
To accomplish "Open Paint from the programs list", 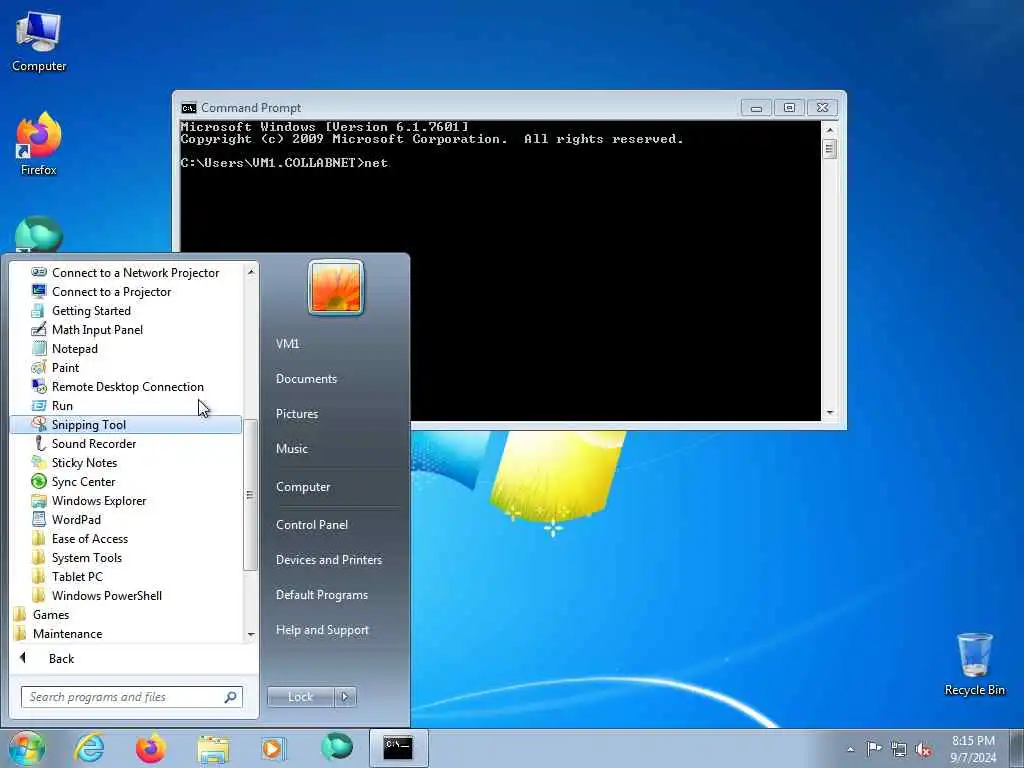I will (x=125, y=368).
